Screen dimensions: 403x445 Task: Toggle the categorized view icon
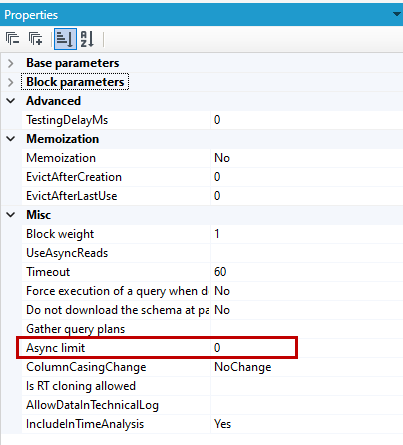[65, 39]
